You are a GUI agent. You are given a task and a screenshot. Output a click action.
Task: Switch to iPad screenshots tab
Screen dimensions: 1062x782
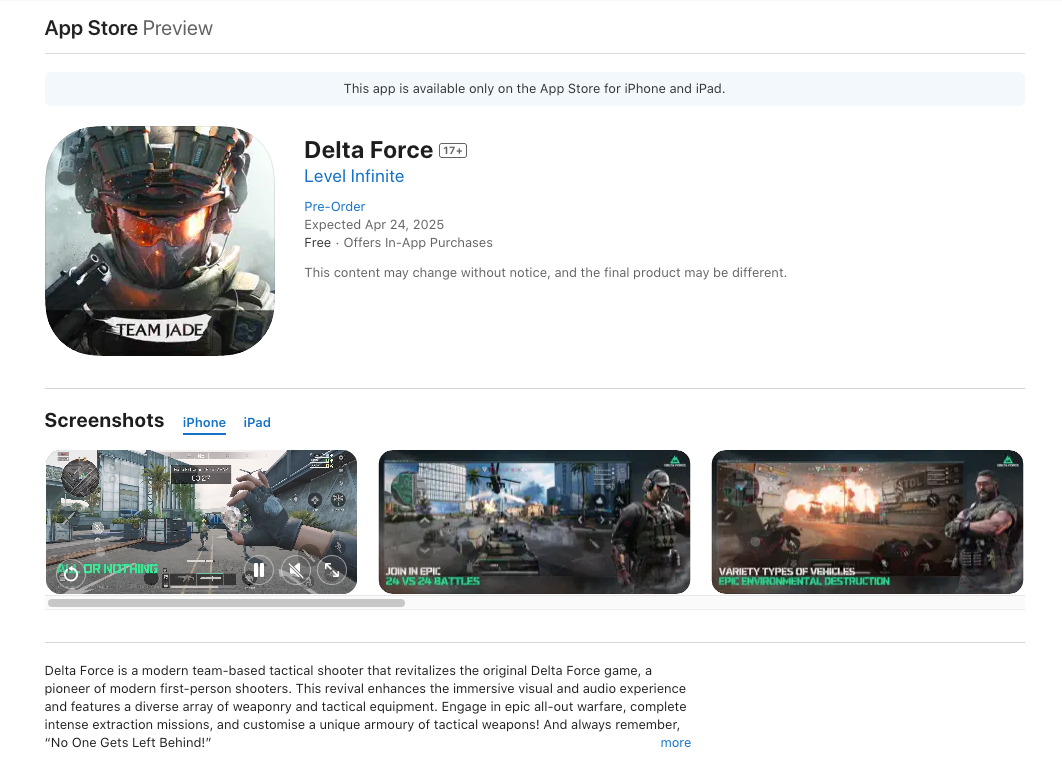pyautogui.click(x=257, y=422)
